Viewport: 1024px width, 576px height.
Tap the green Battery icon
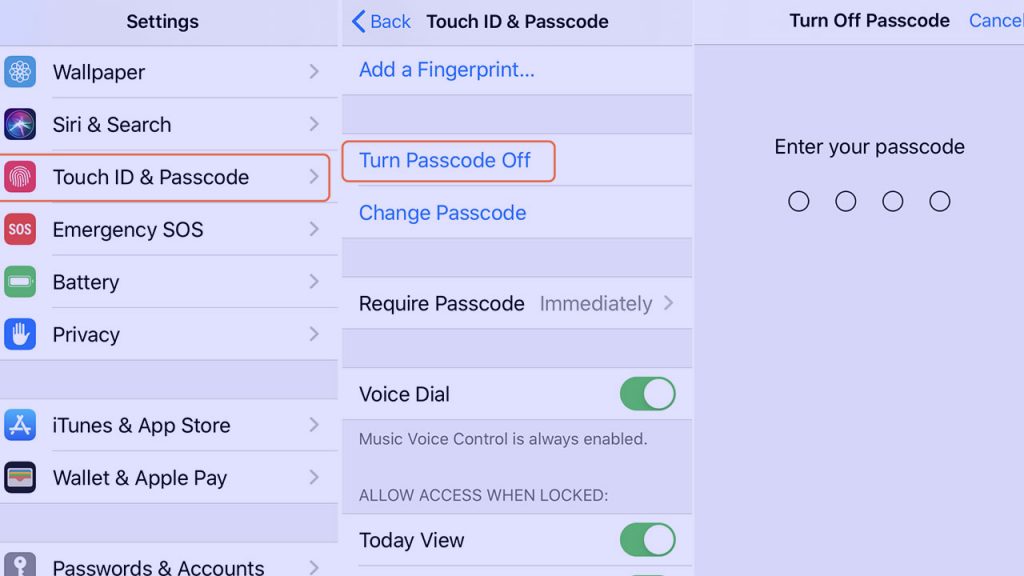pyautogui.click(x=20, y=282)
